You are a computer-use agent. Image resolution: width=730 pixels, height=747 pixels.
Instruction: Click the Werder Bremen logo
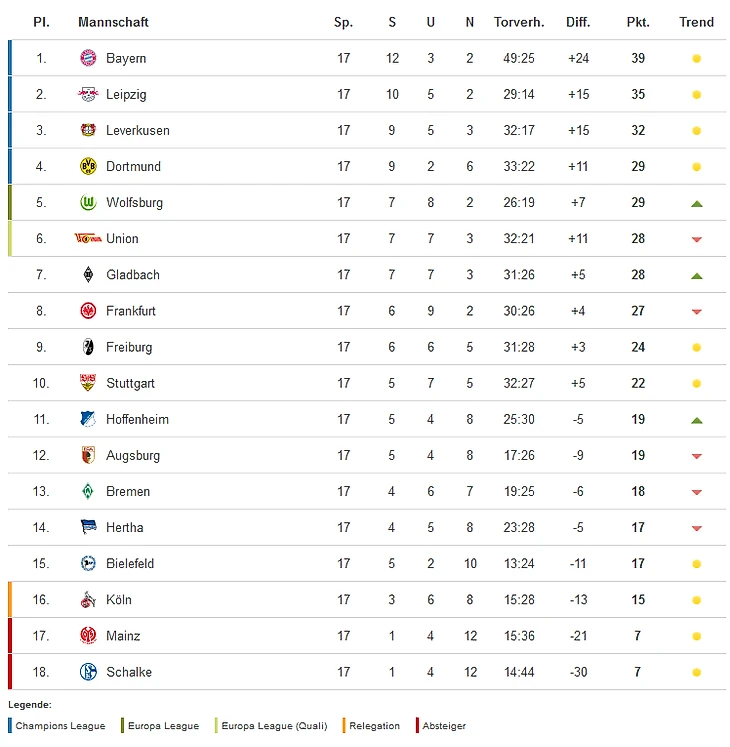coord(88,491)
